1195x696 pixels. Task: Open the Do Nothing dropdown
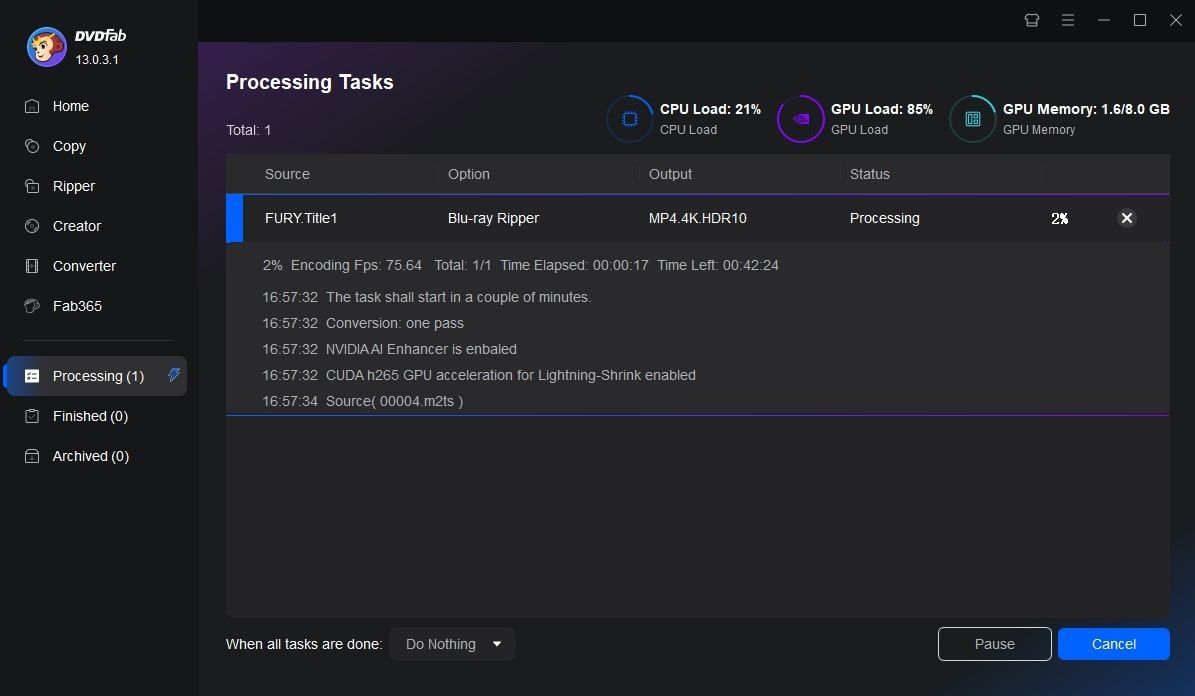(452, 644)
